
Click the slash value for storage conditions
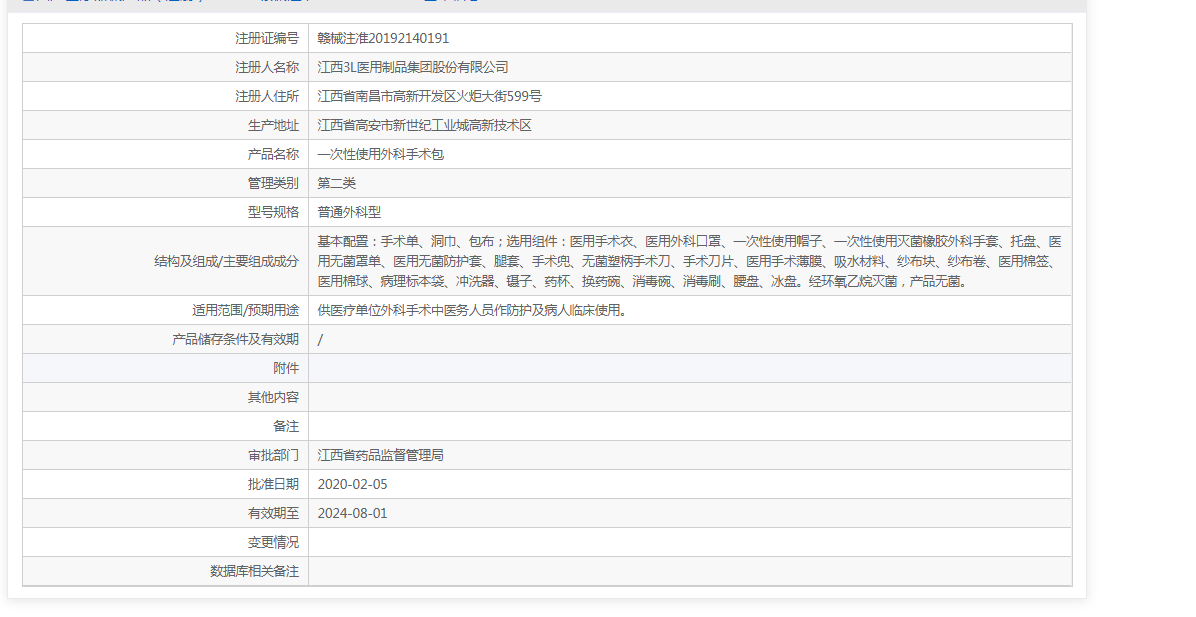[x=320, y=340]
